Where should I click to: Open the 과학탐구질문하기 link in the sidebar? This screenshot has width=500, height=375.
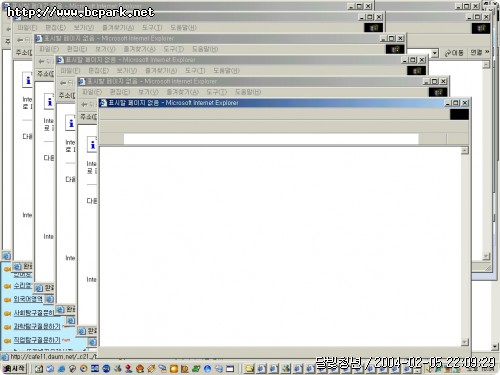(37, 326)
